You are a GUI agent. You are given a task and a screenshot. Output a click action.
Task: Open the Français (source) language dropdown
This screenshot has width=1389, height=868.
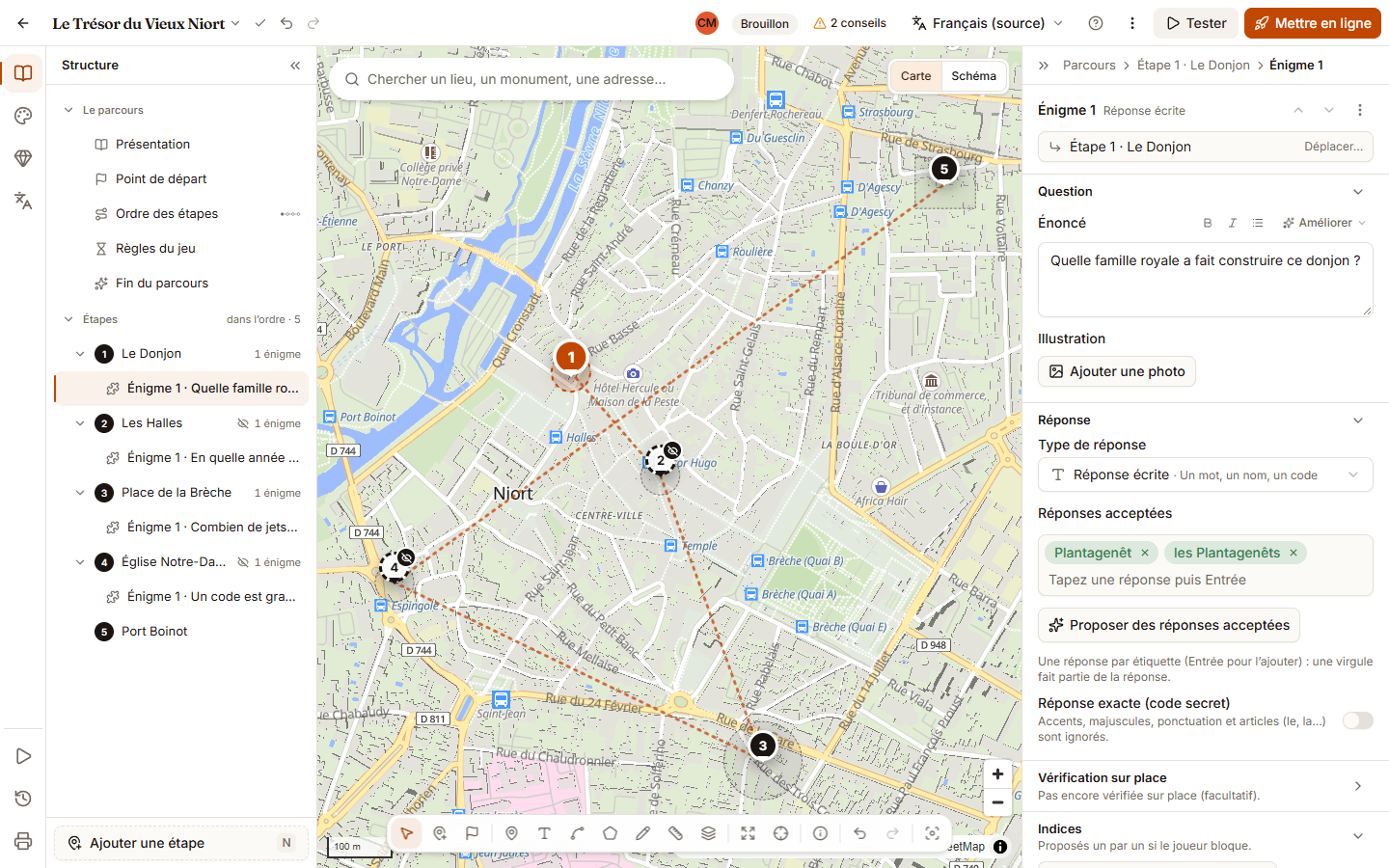(988, 23)
